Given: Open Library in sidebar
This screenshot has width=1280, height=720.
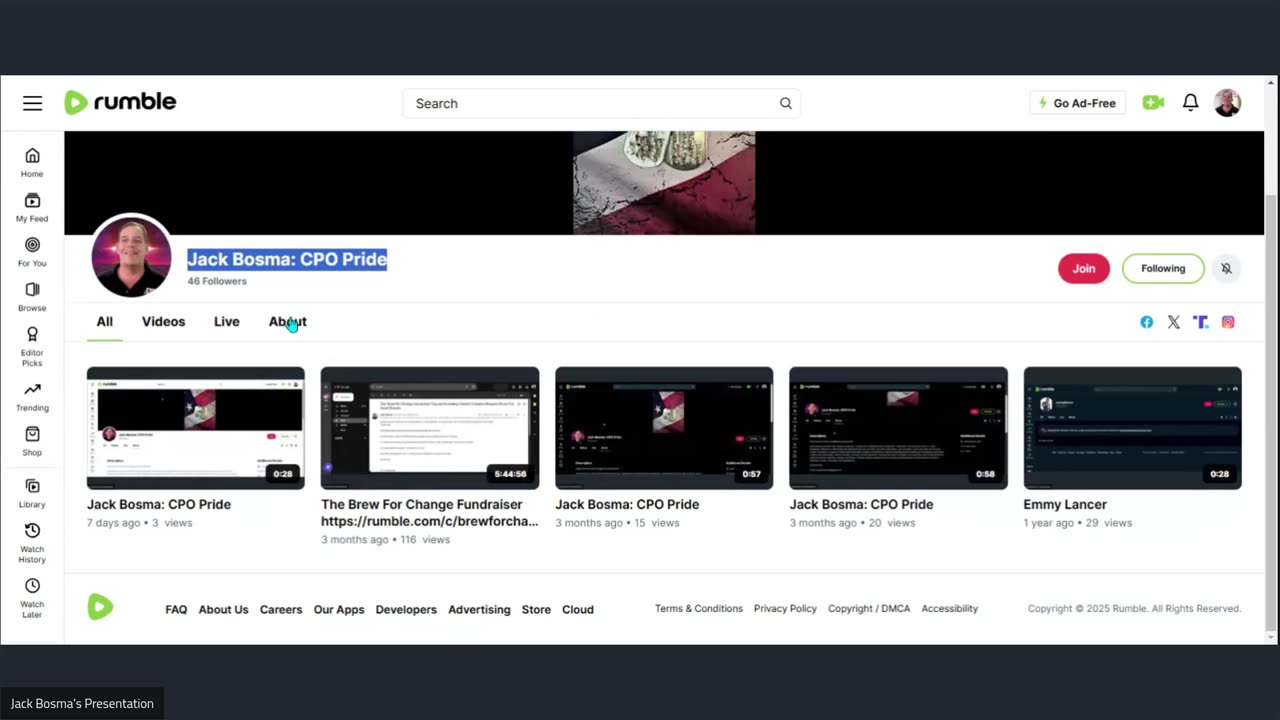Looking at the screenshot, I should point(32,494).
